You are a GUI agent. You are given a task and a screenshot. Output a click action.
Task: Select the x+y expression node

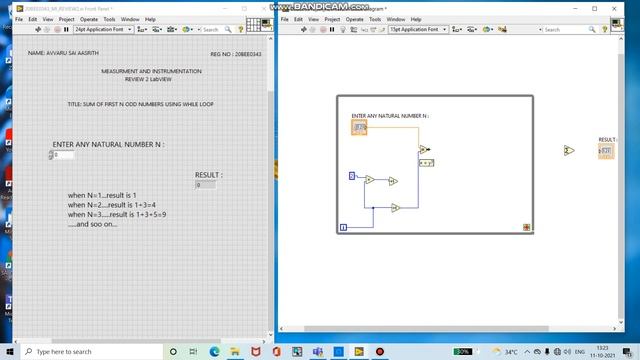click(427, 163)
